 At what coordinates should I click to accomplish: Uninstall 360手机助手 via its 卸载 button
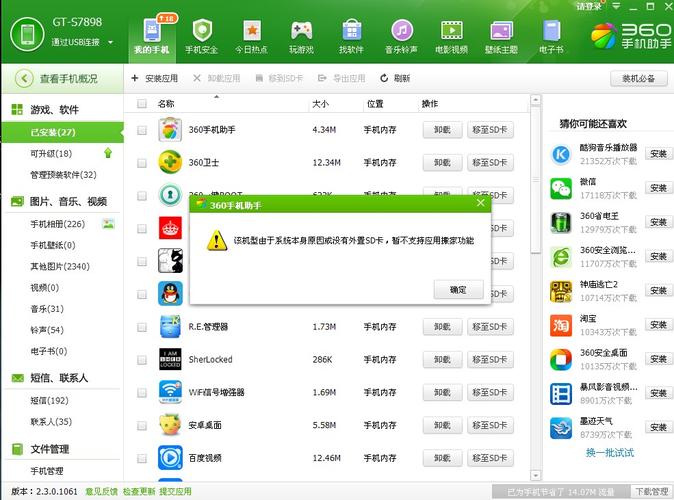(442, 130)
